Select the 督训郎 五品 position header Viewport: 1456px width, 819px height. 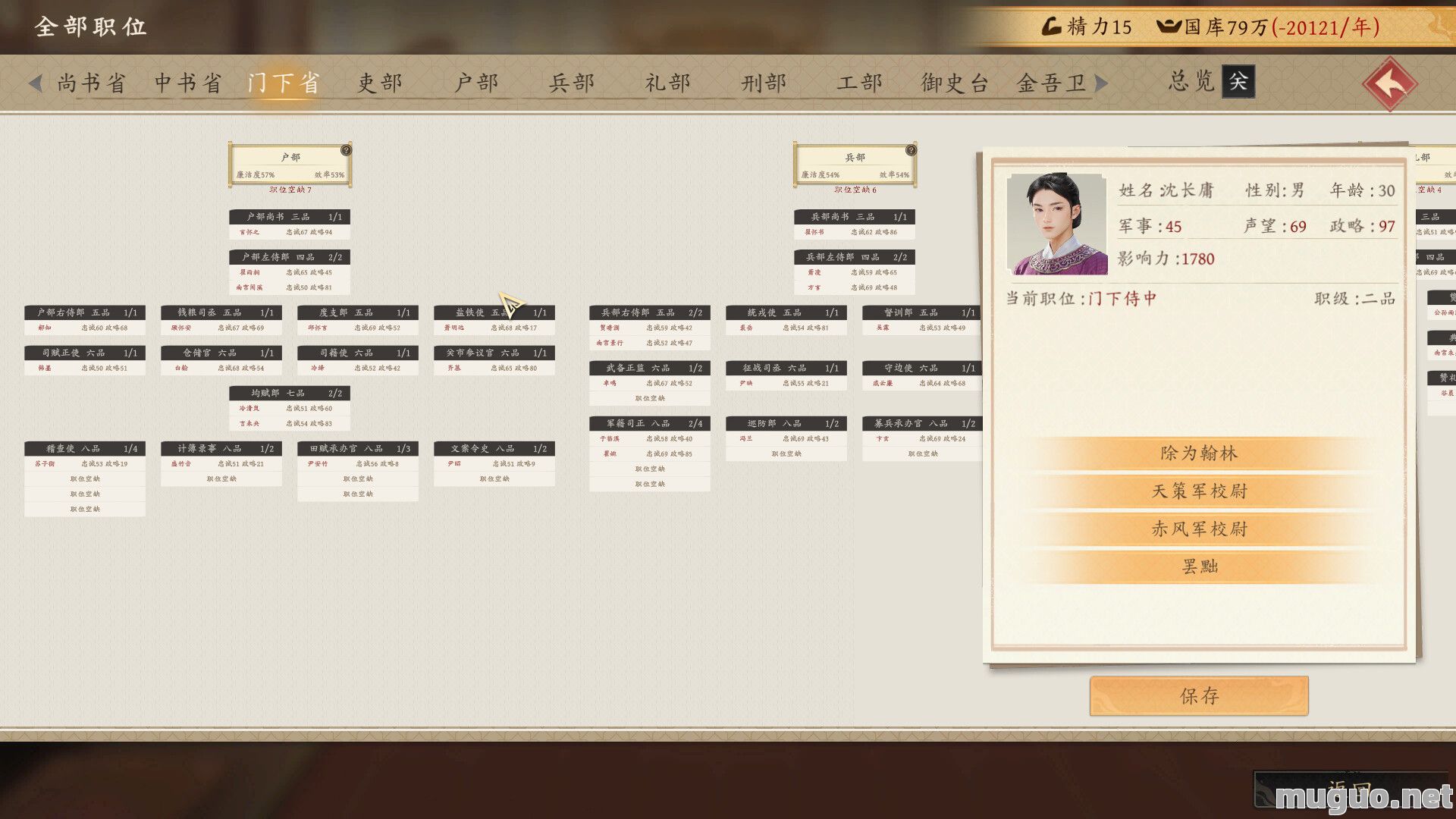click(x=921, y=312)
